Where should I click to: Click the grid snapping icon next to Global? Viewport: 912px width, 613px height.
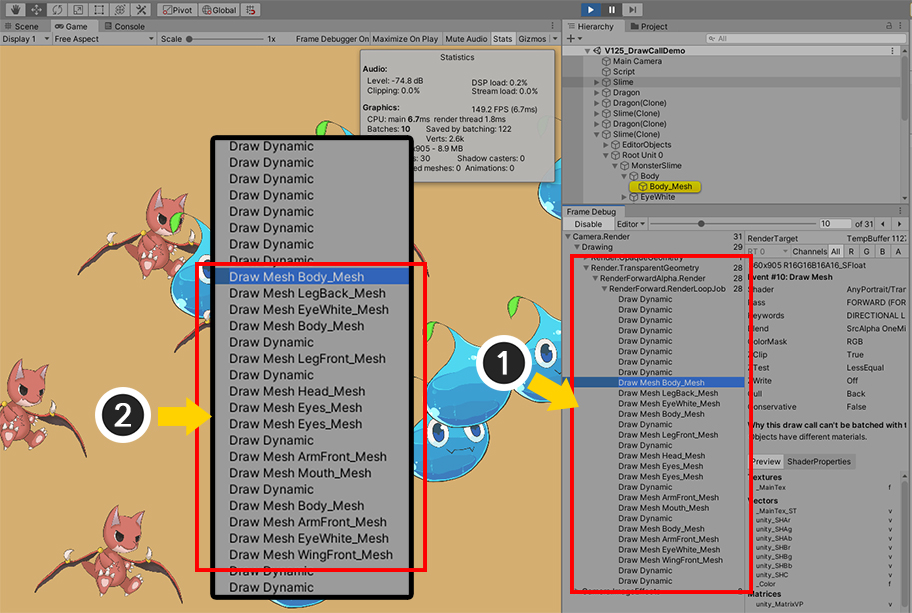251,9
